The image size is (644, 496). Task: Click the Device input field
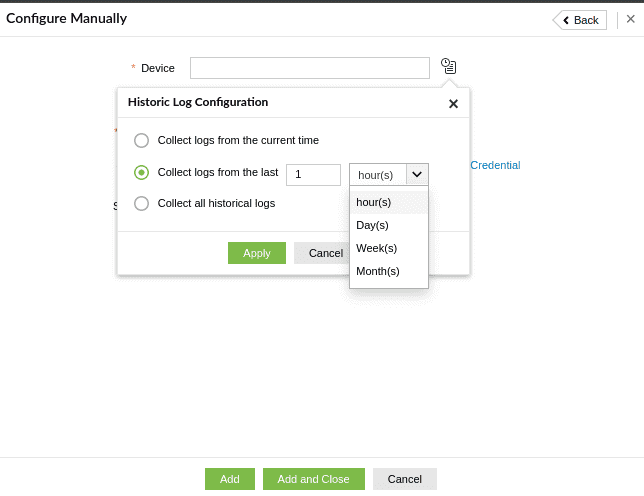[x=310, y=68]
